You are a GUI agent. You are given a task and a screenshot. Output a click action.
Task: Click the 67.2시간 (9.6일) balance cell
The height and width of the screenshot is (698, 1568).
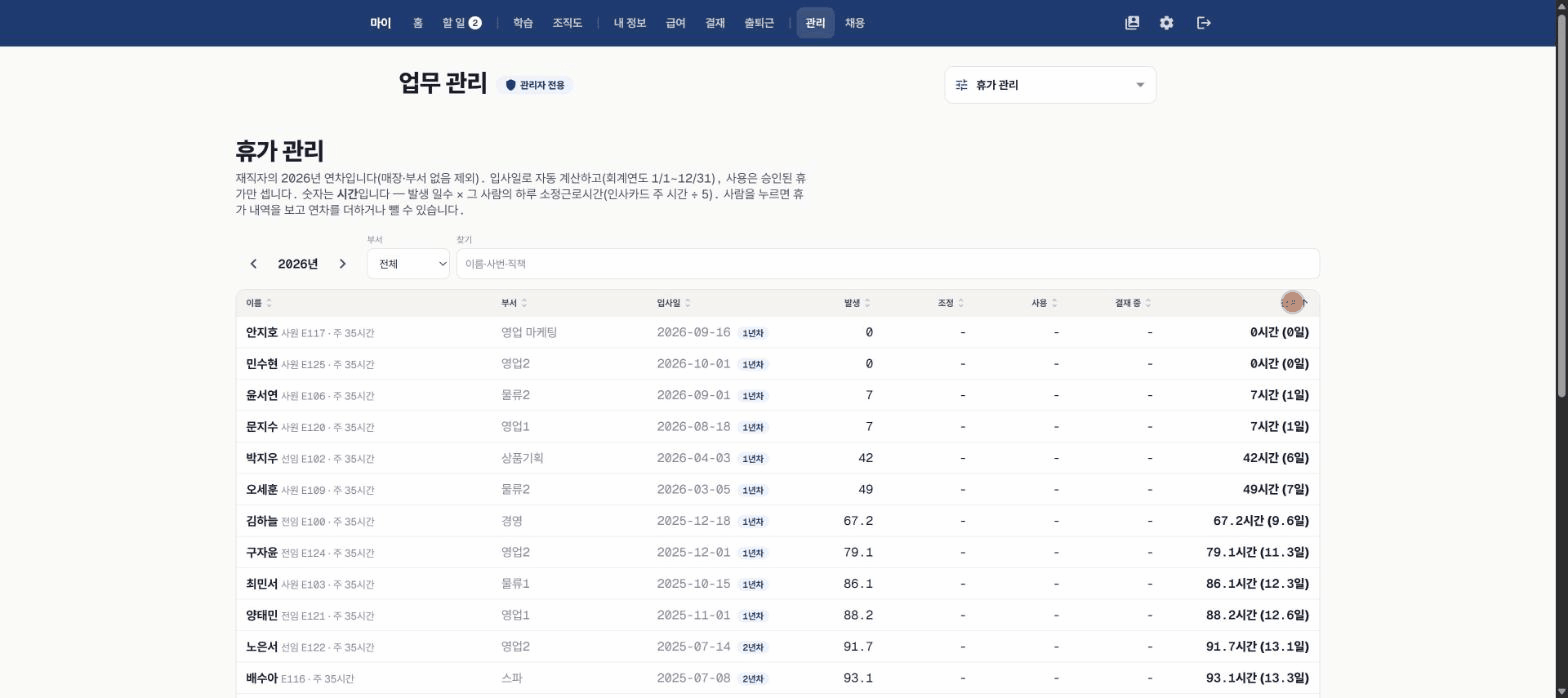1260,521
